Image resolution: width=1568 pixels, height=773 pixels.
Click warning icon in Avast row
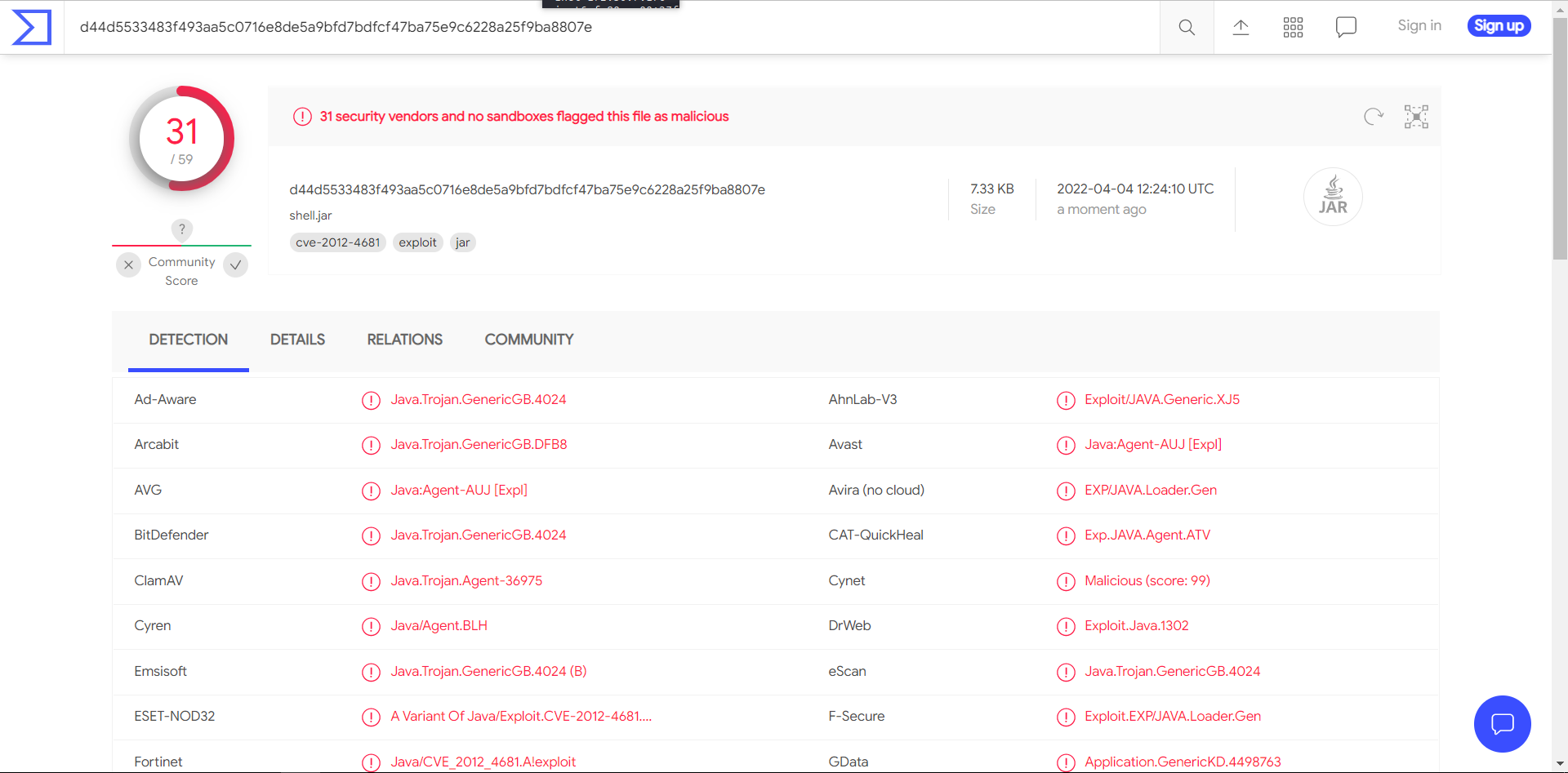click(1066, 445)
